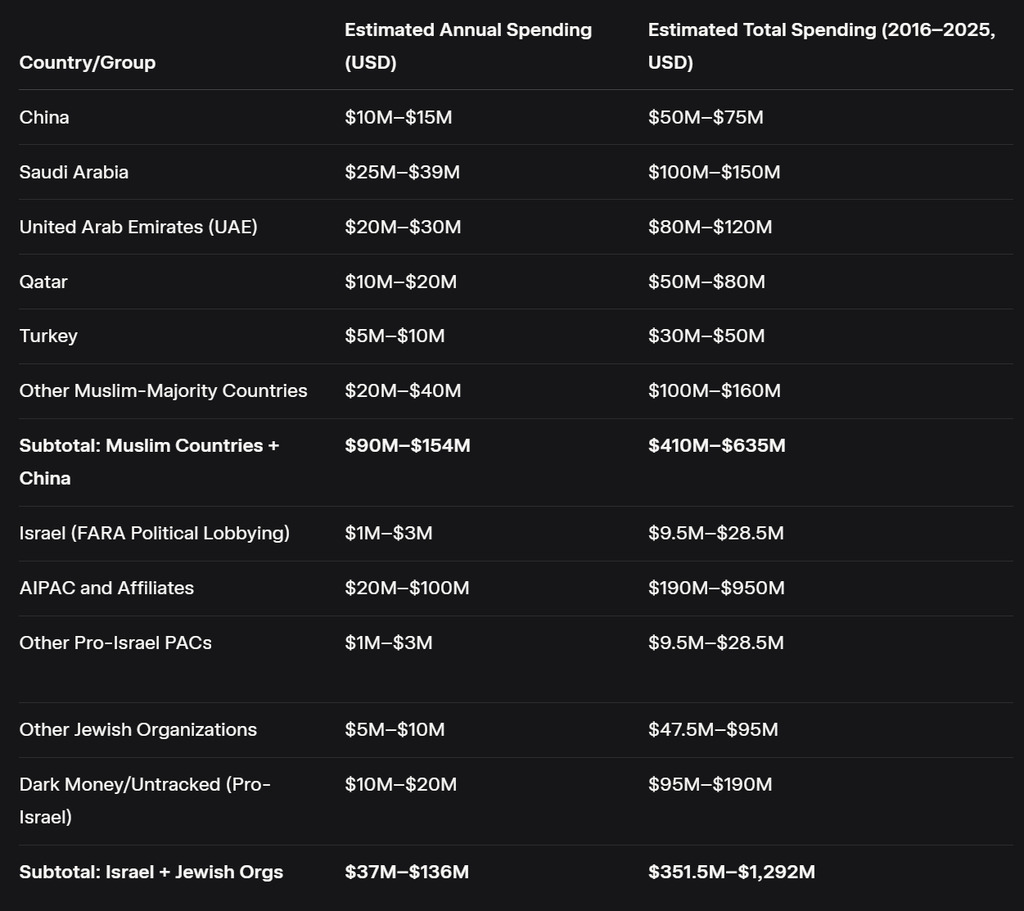The height and width of the screenshot is (911, 1024).
Task: Click the Subtotal: Israel + Jewish Orgs label
Action: pyautogui.click(x=151, y=872)
